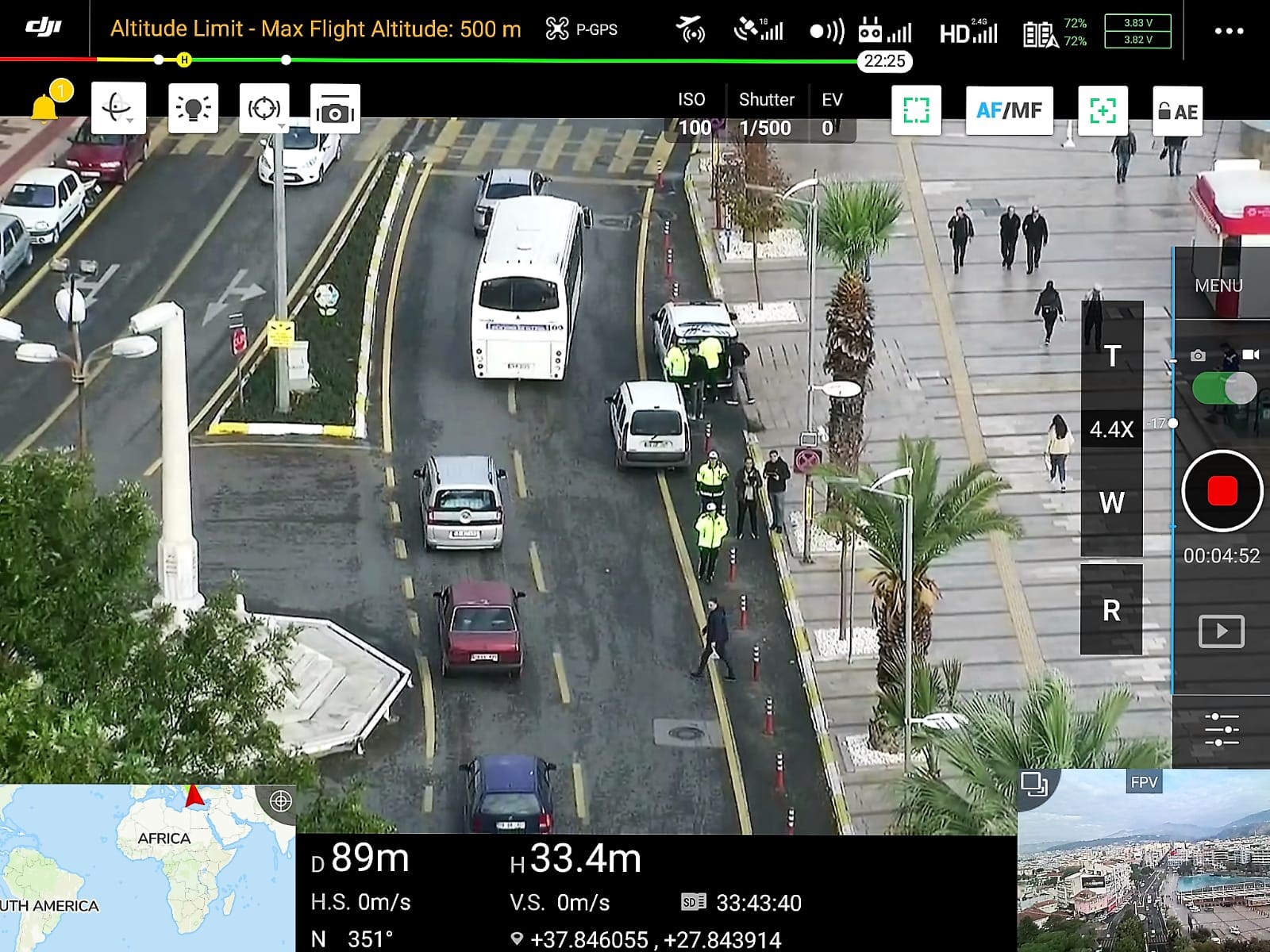Open the camera MENU

1218,286
